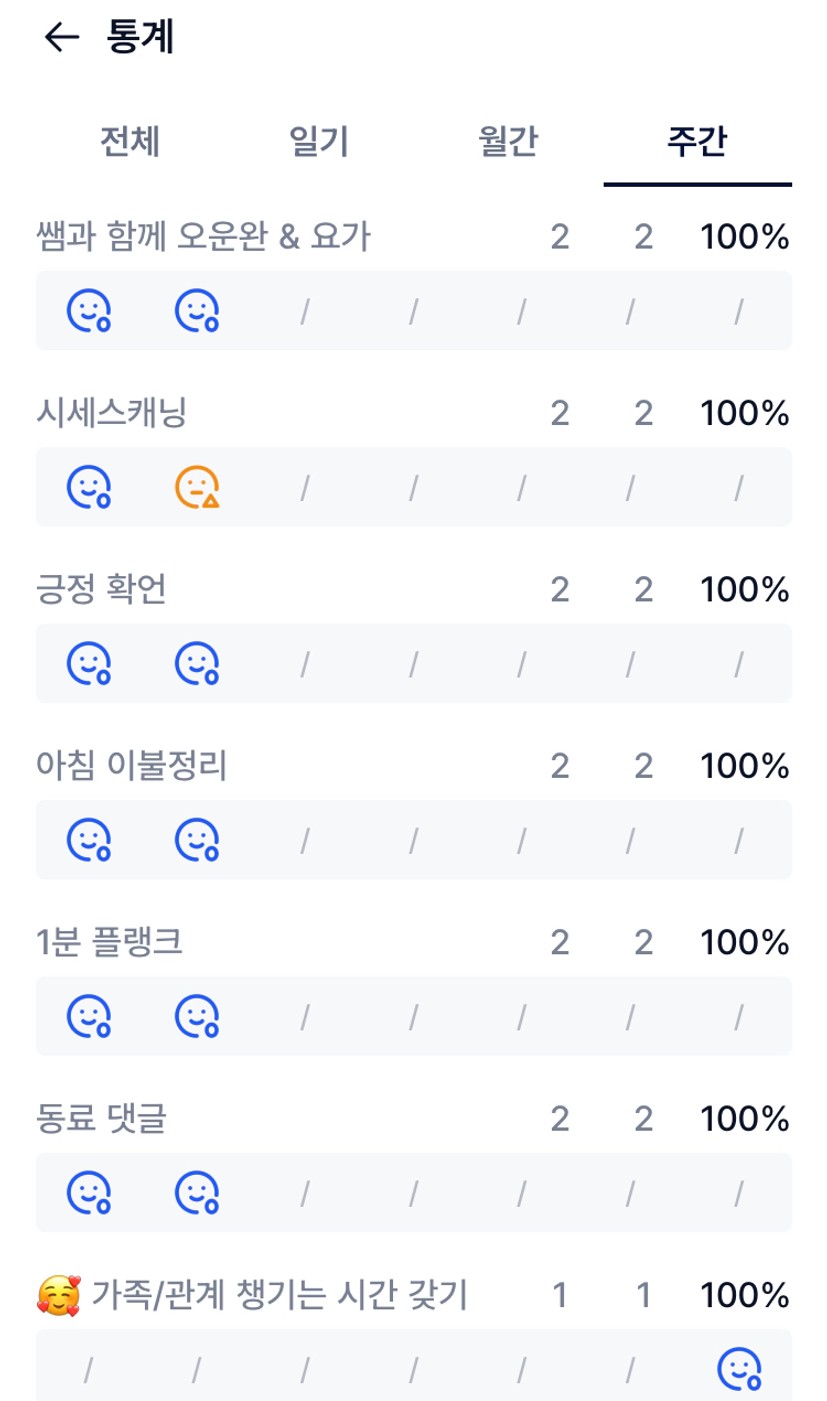Select the 주간 tab
Viewport: 827px width, 1401px height.
(x=697, y=142)
